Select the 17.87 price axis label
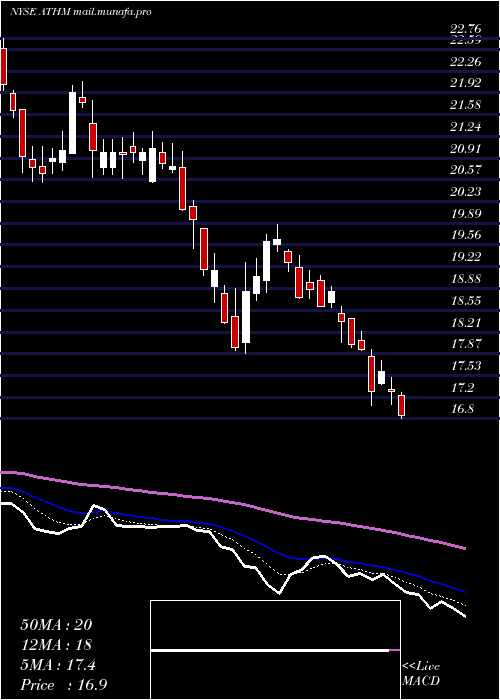The width and height of the screenshot is (500, 700). (x=466, y=344)
